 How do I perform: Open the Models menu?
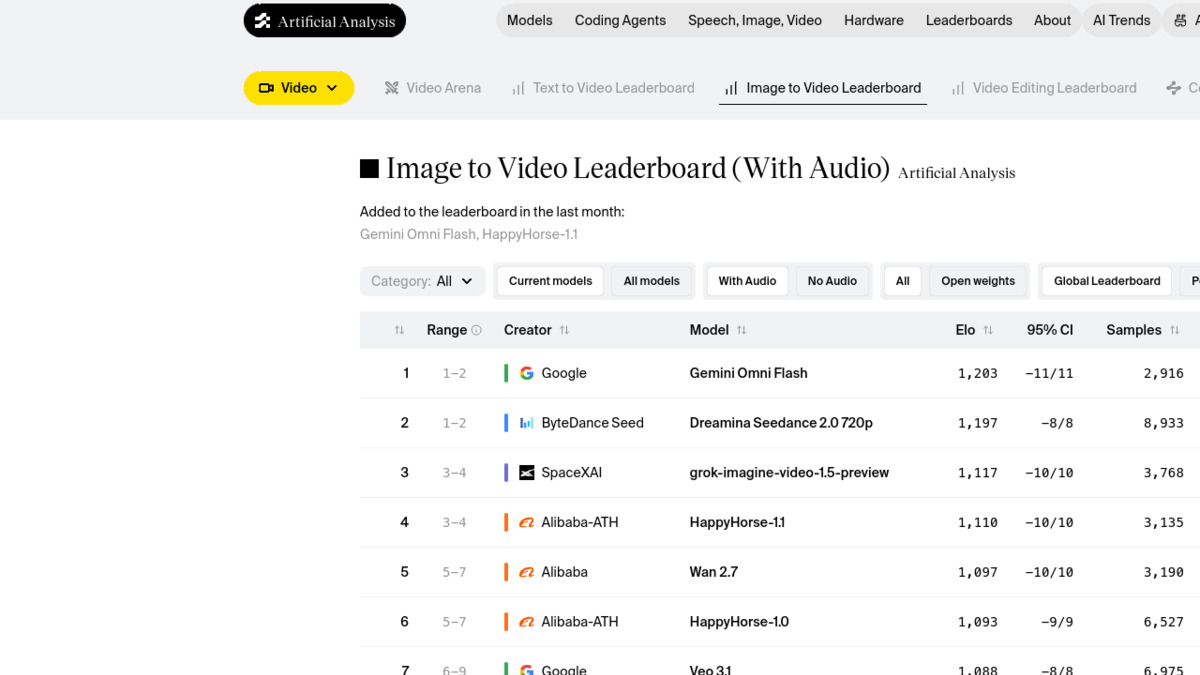pos(530,20)
